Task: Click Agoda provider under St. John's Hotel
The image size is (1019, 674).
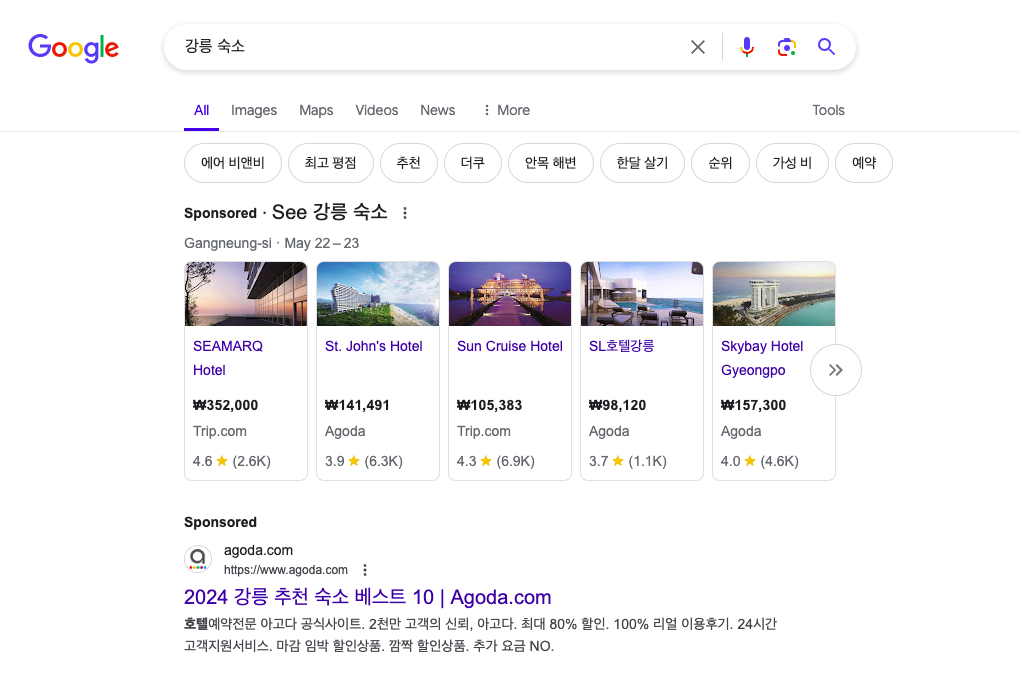Action: coord(345,432)
